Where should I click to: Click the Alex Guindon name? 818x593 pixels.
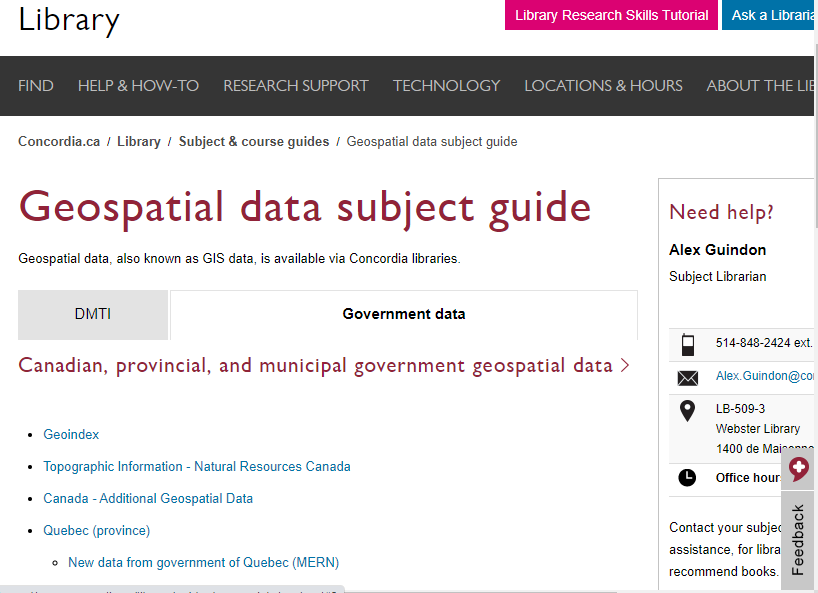point(717,250)
